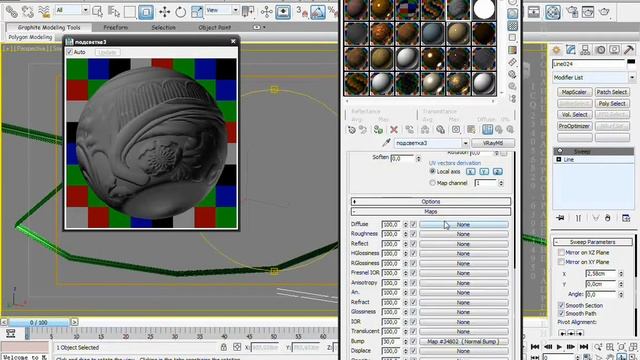
Task: Open Select by Name tool
Action: tap(114, 12)
